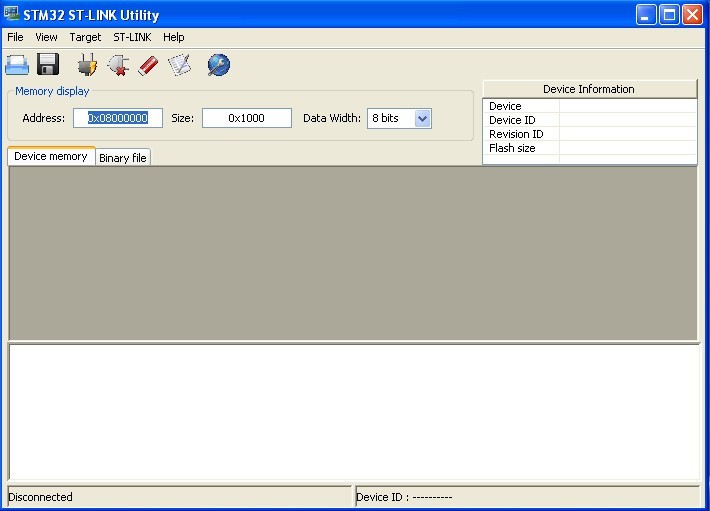This screenshot has width=710, height=511.
Task: Minimize the ST-LINK Utility window
Action: click(646, 14)
